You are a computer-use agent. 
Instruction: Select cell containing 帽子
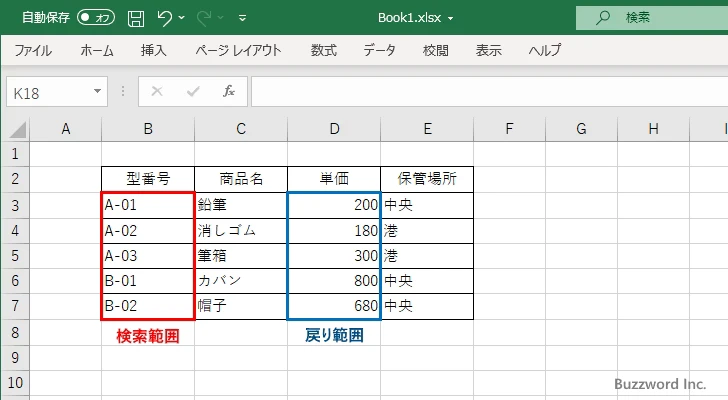tap(241, 306)
